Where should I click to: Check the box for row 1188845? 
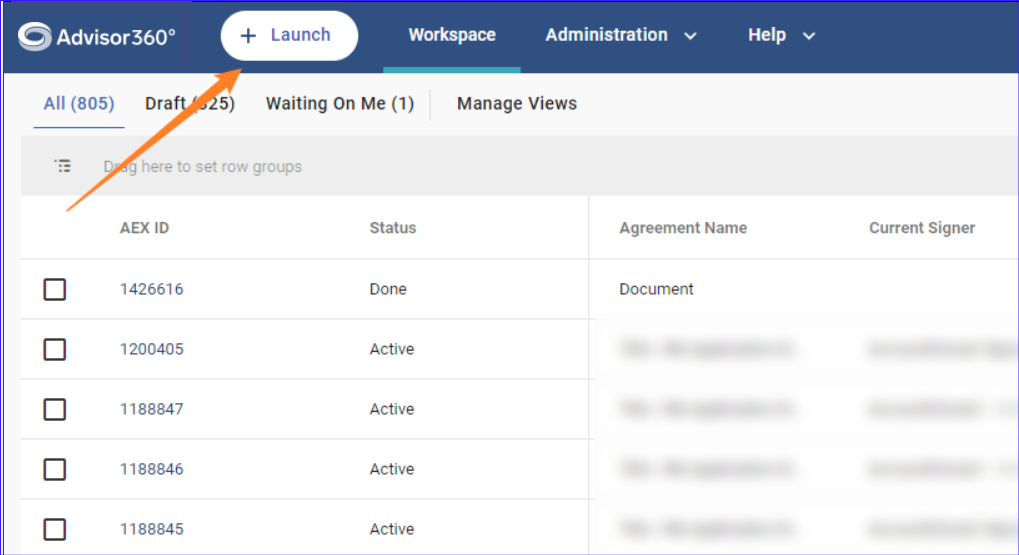[55, 529]
